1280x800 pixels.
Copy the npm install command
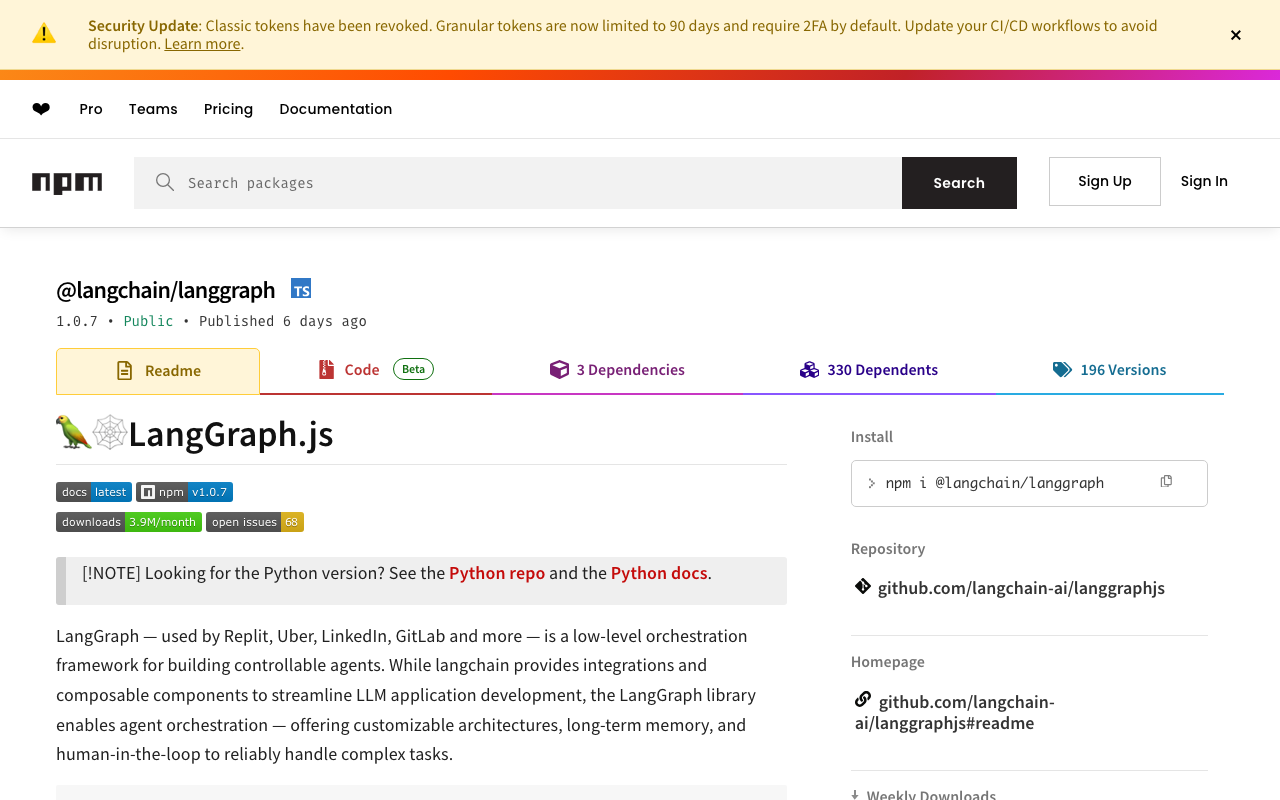[x=1166, y=482]
